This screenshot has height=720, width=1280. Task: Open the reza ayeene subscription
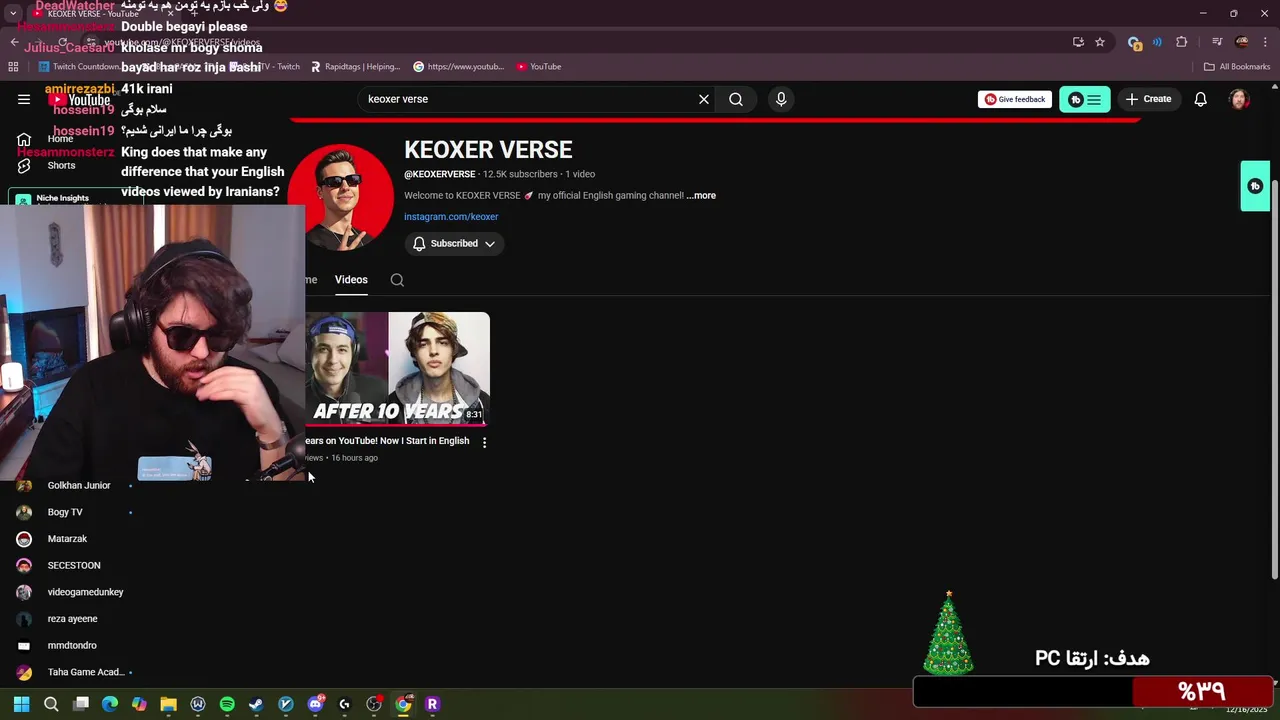(x=70, y=619)
